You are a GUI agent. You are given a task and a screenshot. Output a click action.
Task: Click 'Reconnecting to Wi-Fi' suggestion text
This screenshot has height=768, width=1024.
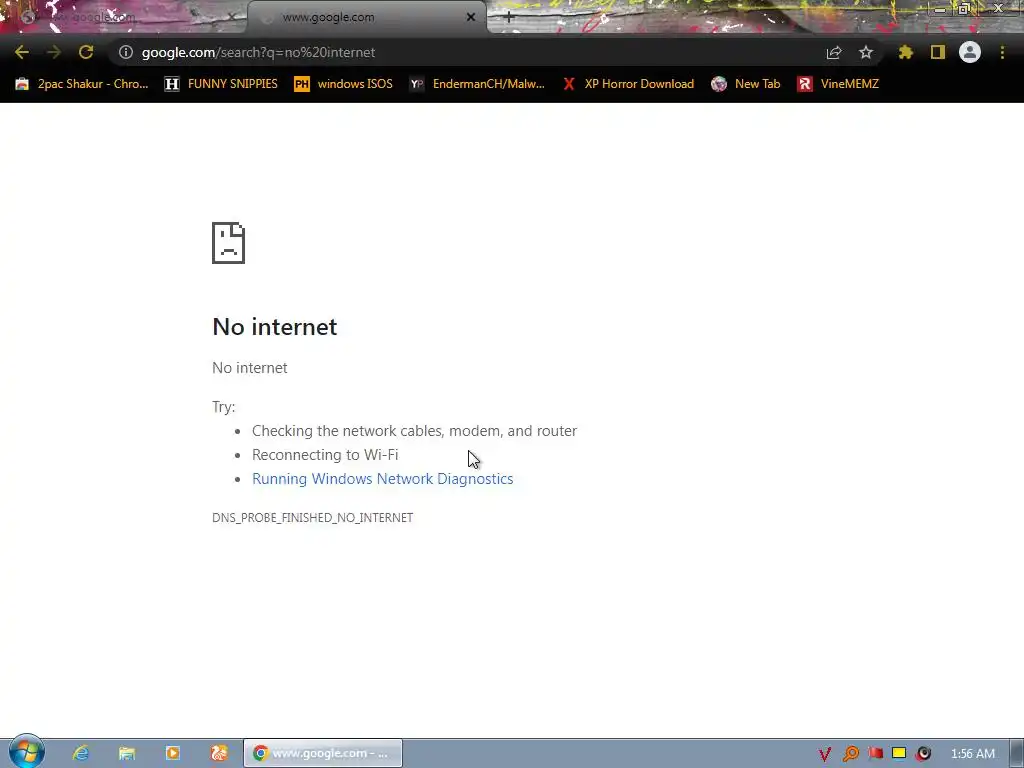325,455
